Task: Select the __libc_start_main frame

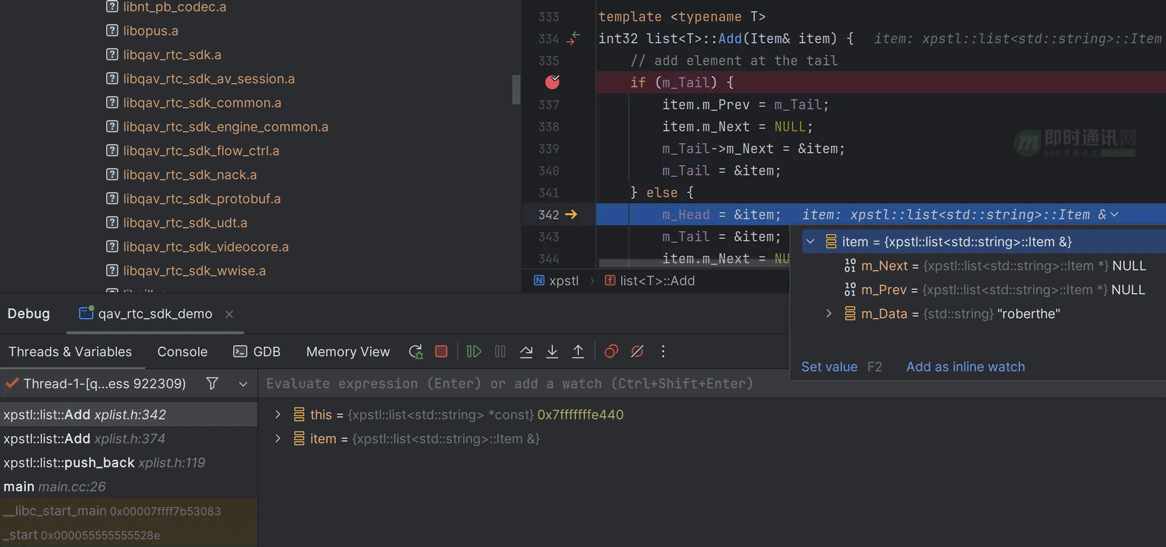Action: pos(129,511)
